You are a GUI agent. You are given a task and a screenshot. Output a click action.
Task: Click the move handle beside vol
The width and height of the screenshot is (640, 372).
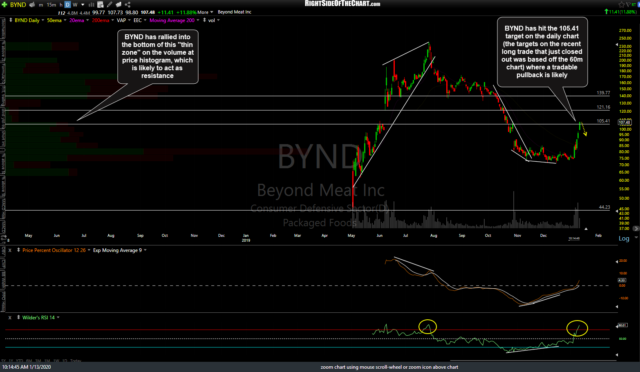pos(204,20)
